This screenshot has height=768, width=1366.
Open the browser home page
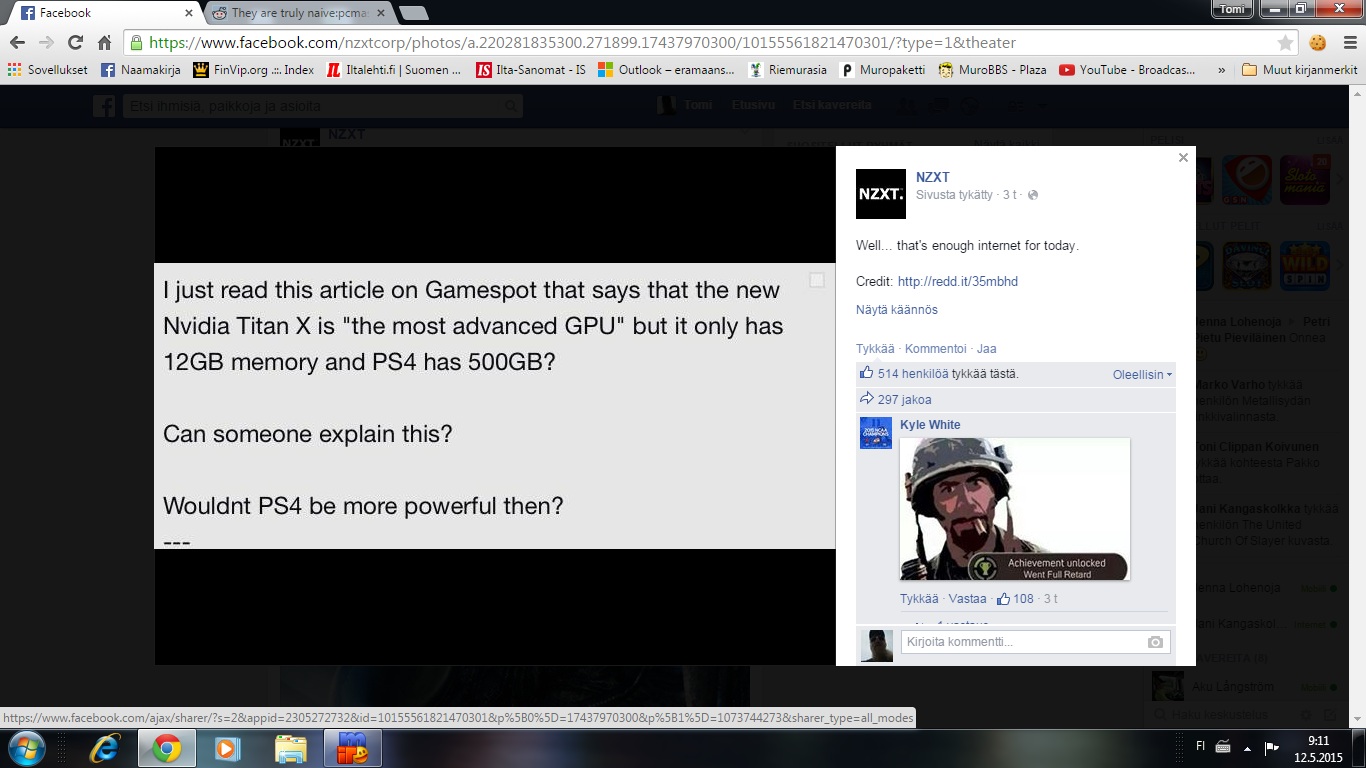click(x=104, y=43)
